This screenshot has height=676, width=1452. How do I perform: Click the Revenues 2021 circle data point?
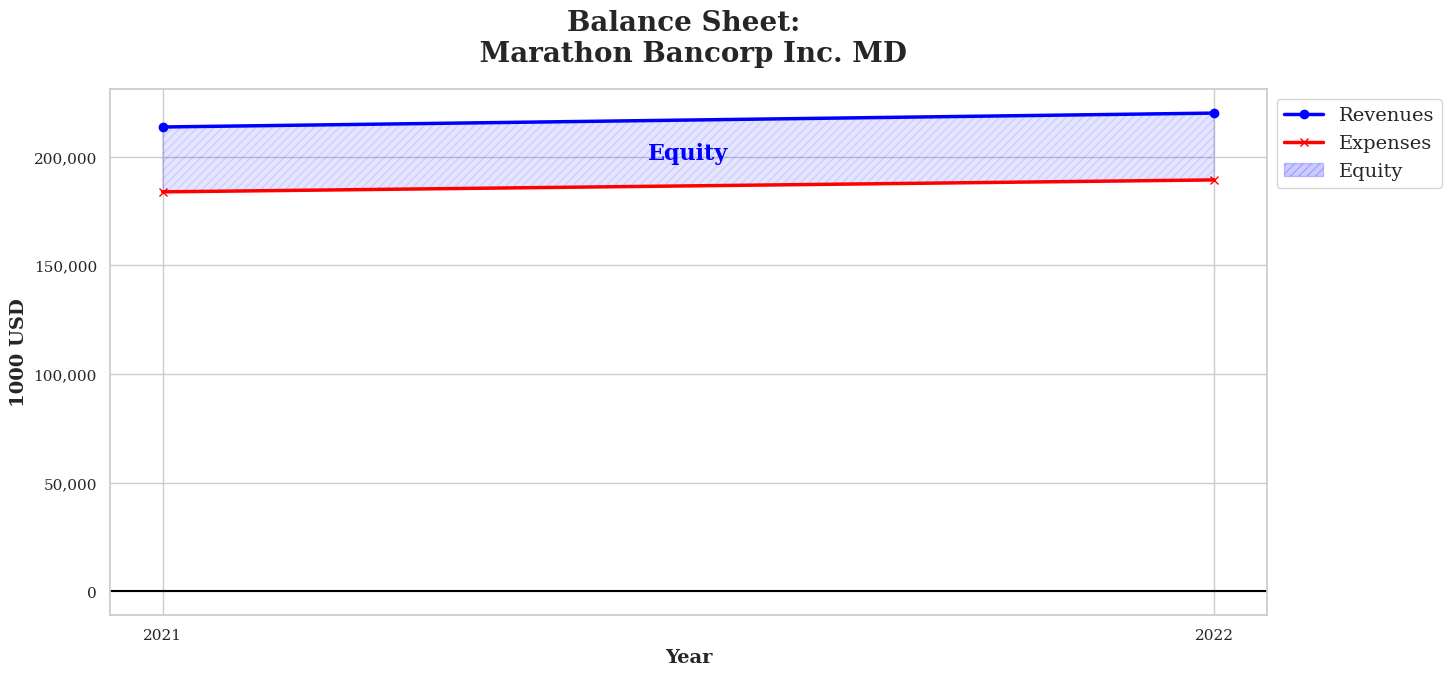pyautogui.click(x=163, y=127)
